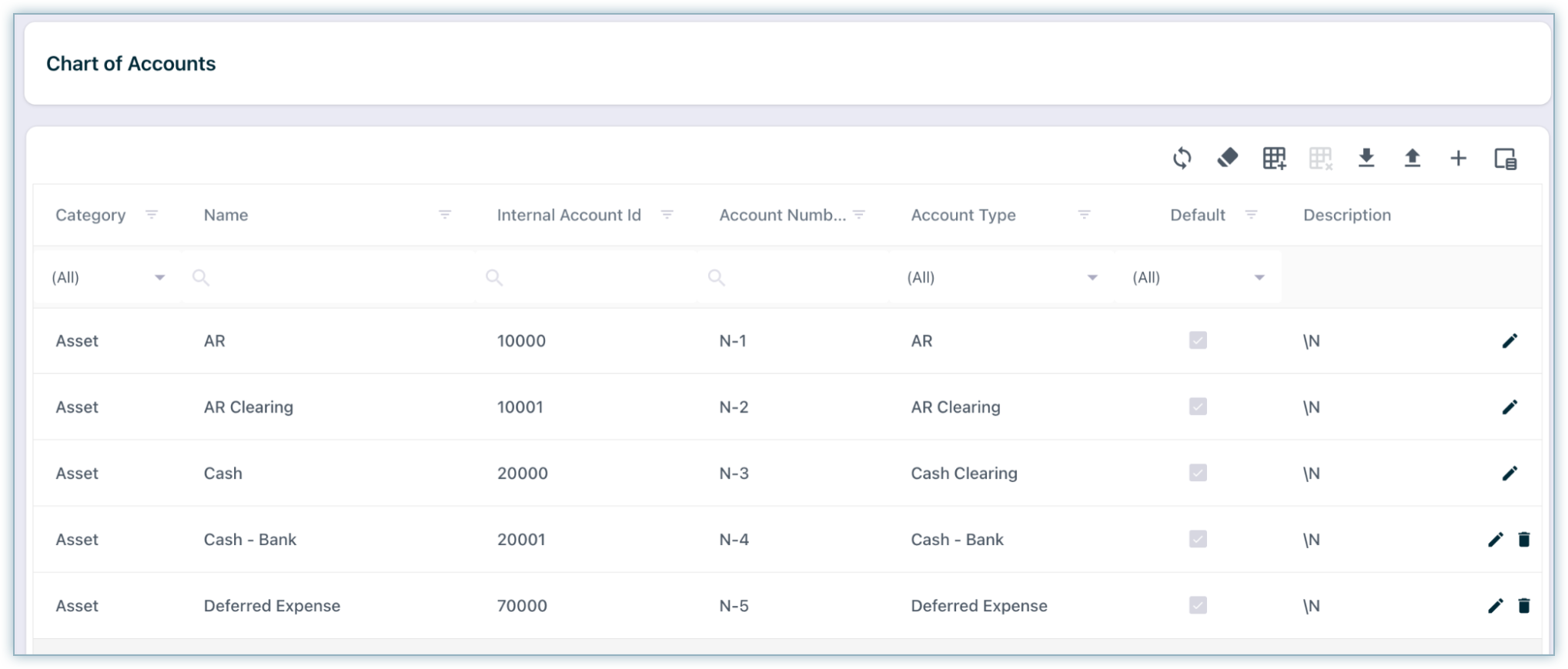This screenshot has height=669, width=1568.
Task: Sort by the Name column header
Action: pyautogui.click(x=226, y=216)
